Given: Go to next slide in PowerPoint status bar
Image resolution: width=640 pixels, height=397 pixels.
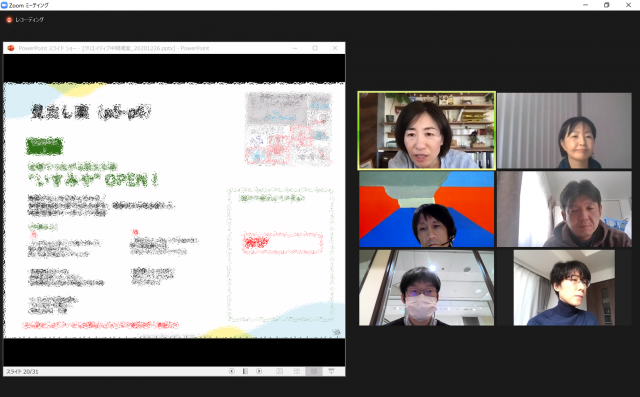Looking at the screenshot, I should tap(259, 371).
